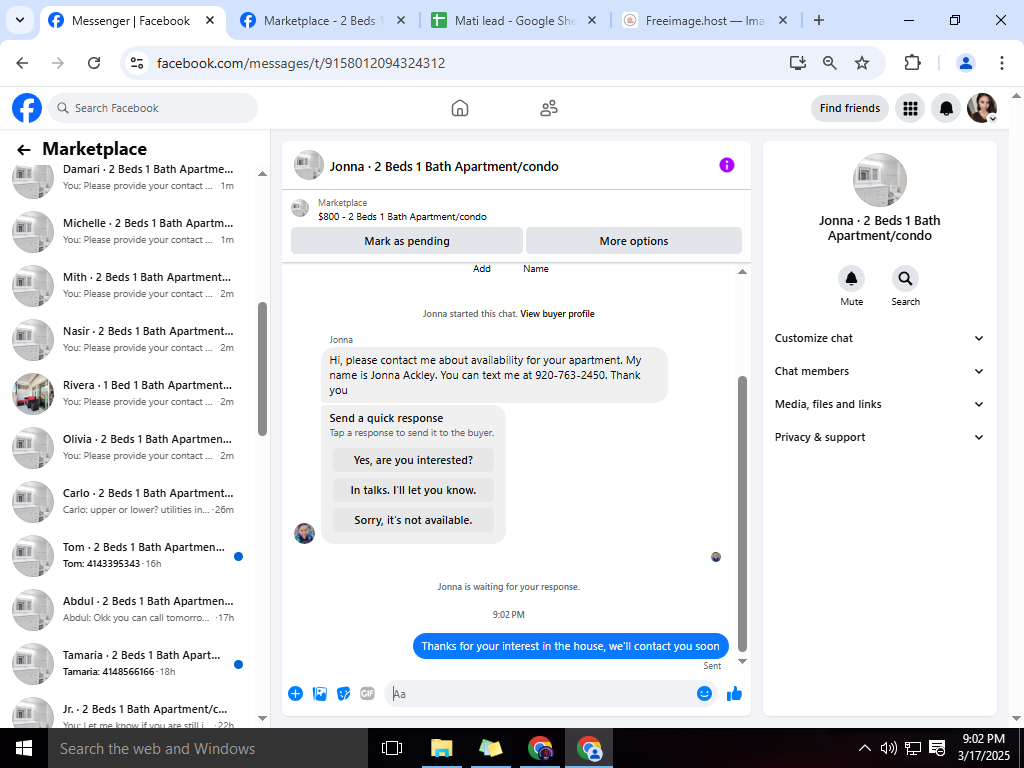
Task: Click the Marketplace listing thumbnail in chat header
Action: (300, 208)
